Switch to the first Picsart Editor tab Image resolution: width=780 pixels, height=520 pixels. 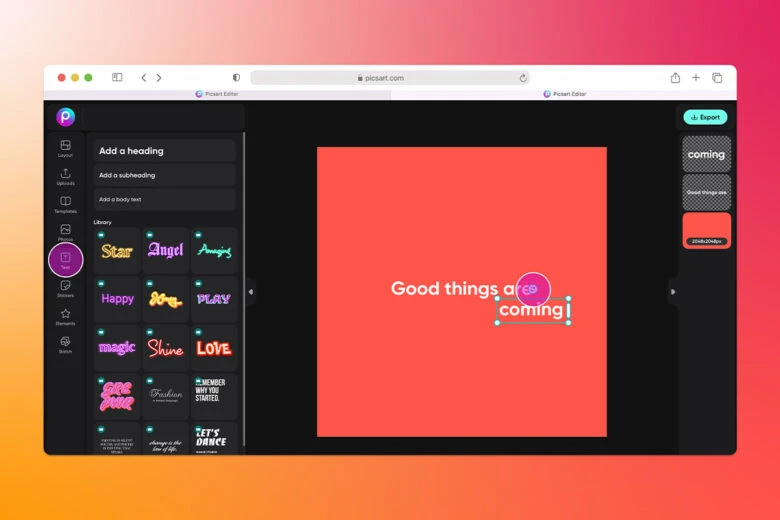216,94
